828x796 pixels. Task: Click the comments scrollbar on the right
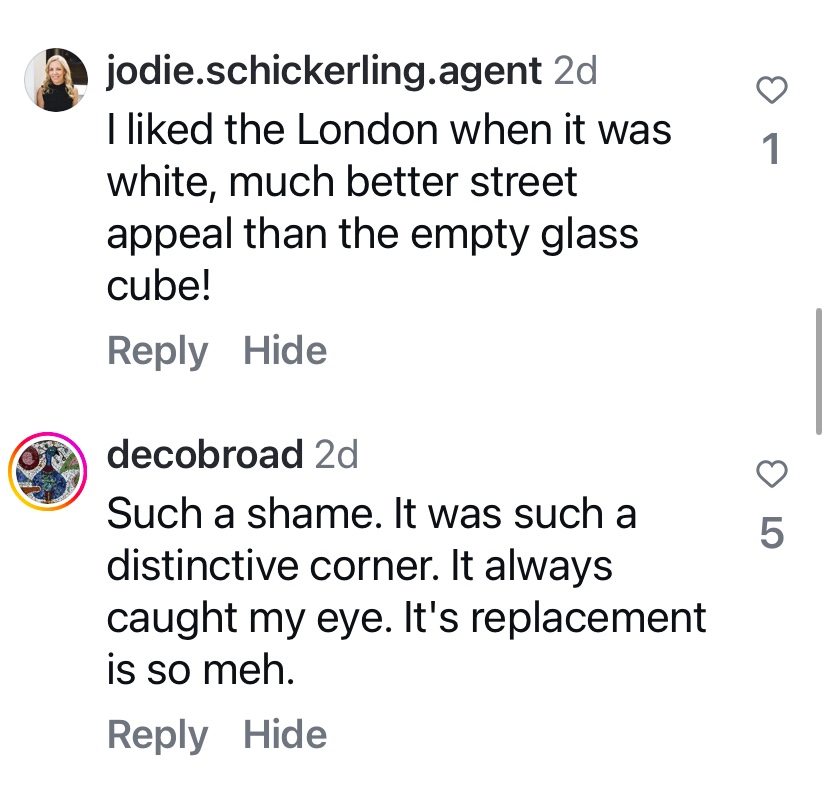(819, 370)
